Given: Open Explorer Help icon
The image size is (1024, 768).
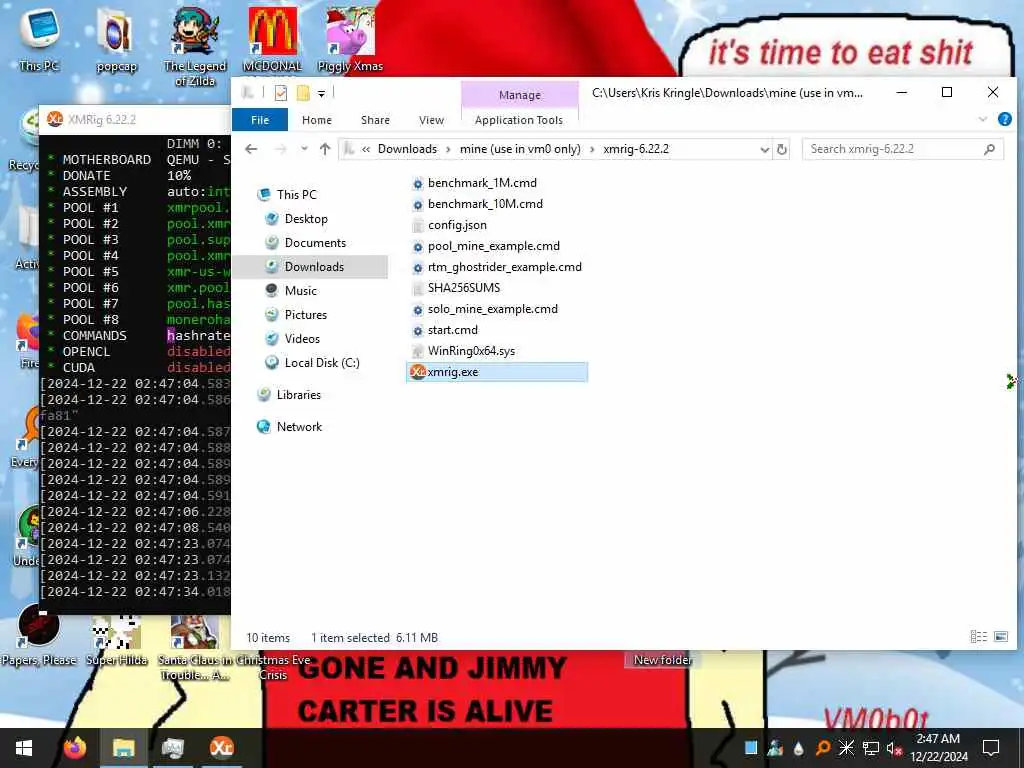Looking at the screenshot, I should click(1004, 120).
